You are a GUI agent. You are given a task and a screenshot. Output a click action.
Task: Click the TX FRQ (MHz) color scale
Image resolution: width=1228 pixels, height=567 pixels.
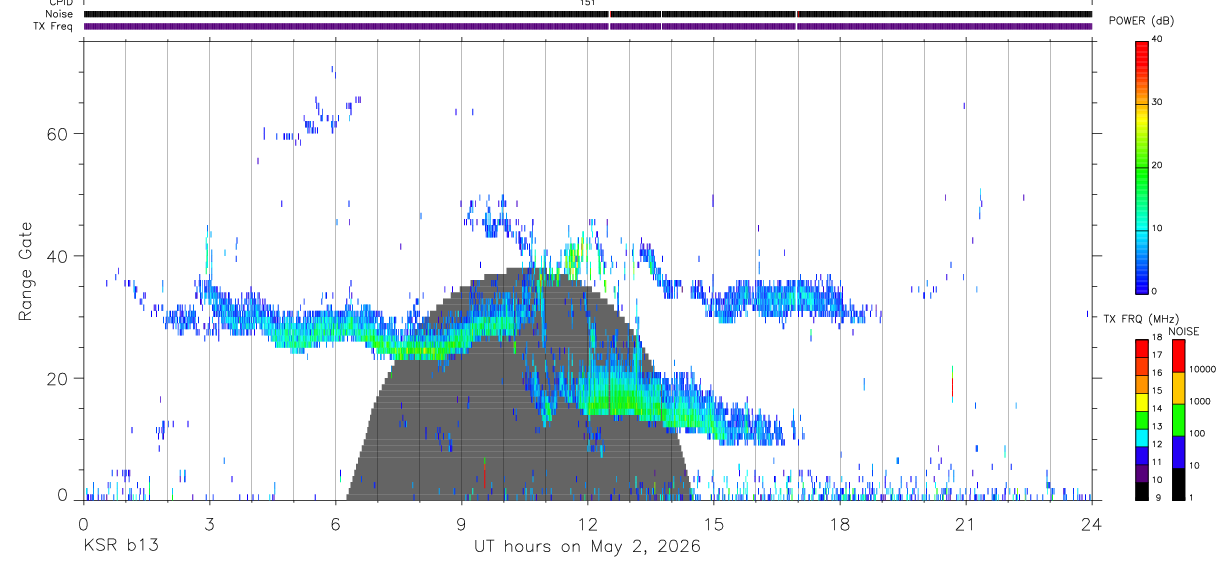pos(1142,419)
